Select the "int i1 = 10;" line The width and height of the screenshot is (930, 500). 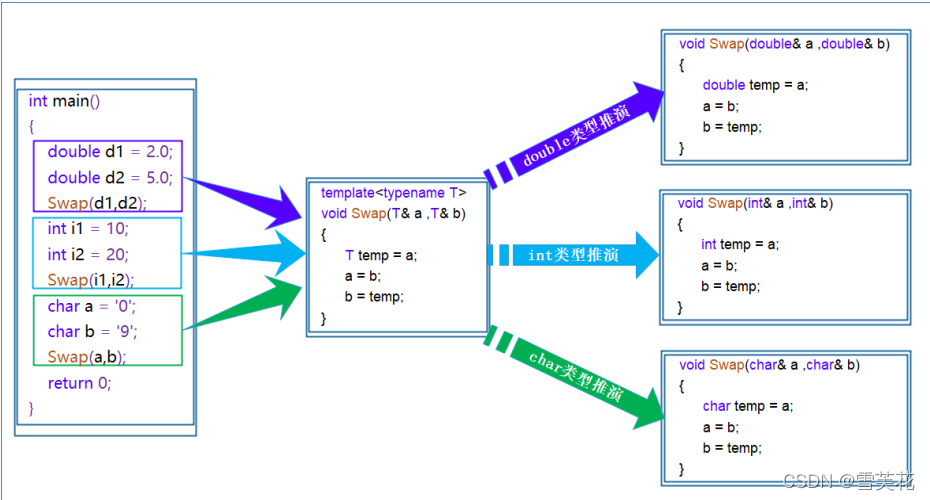[x=88, y=228]
